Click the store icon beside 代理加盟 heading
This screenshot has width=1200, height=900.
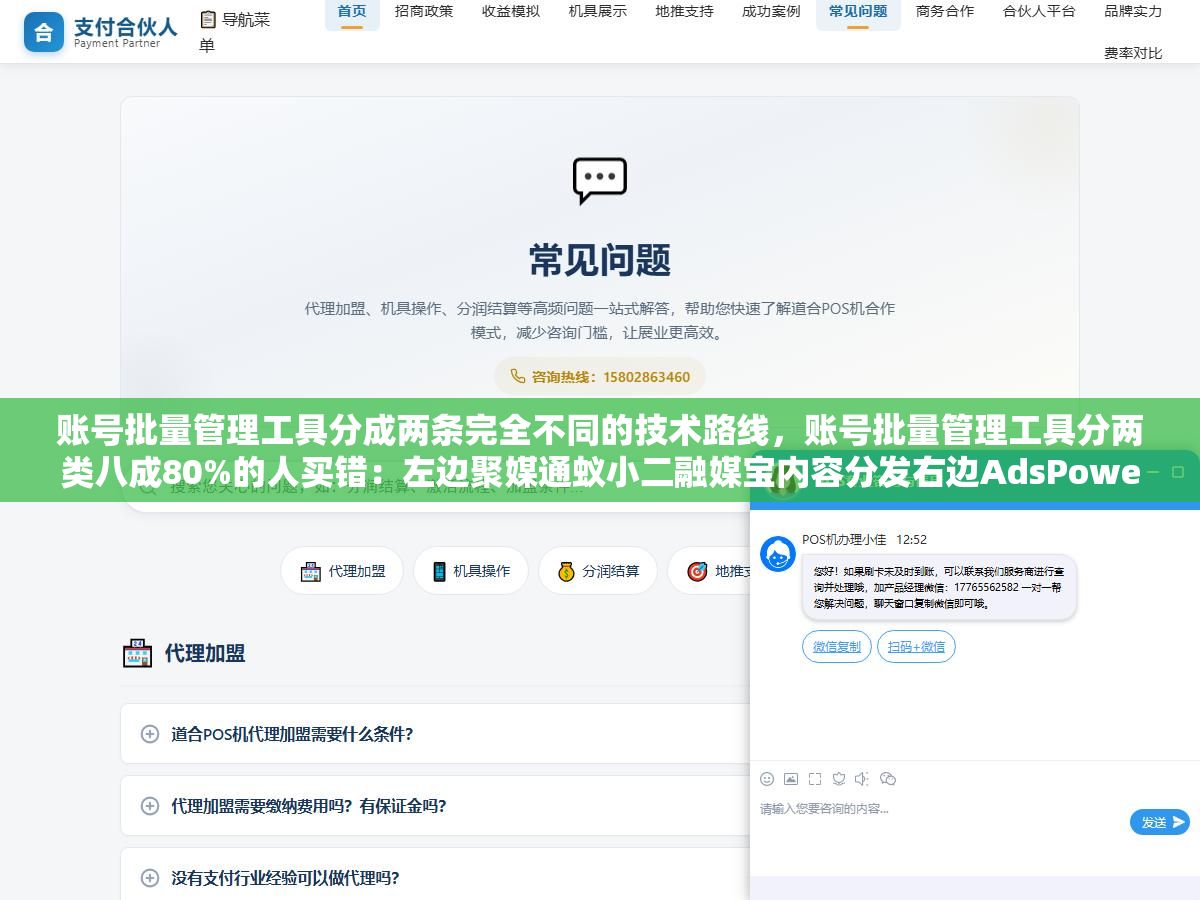pos(137,654)
